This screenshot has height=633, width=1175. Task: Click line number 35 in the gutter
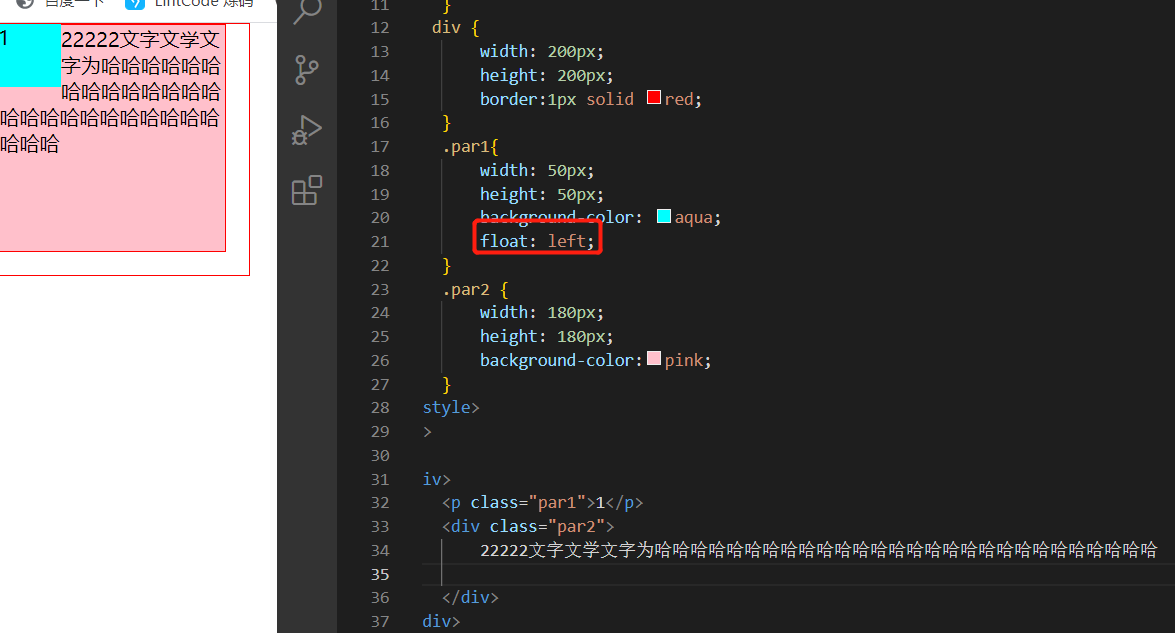[x=380, y=574]
